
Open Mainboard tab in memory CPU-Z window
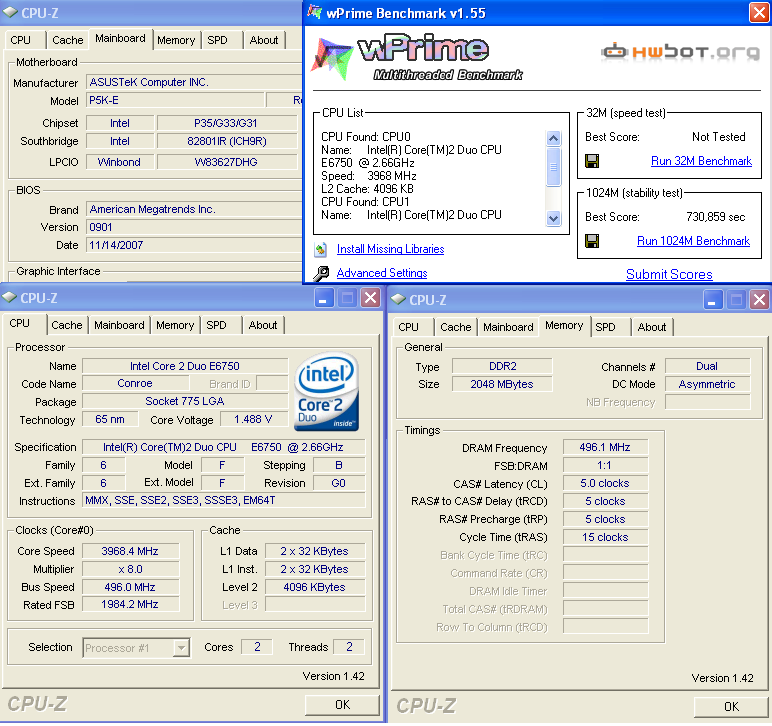tap(508, 327)
